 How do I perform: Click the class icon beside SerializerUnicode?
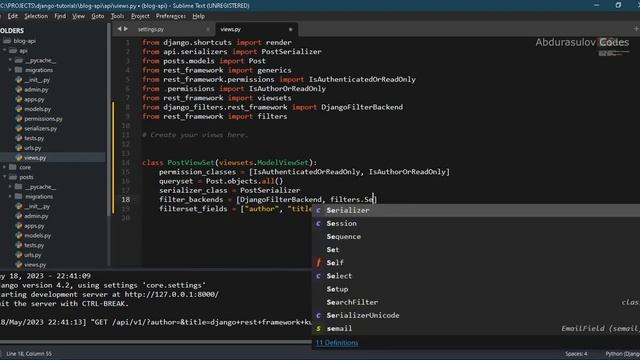click(318, 316)
